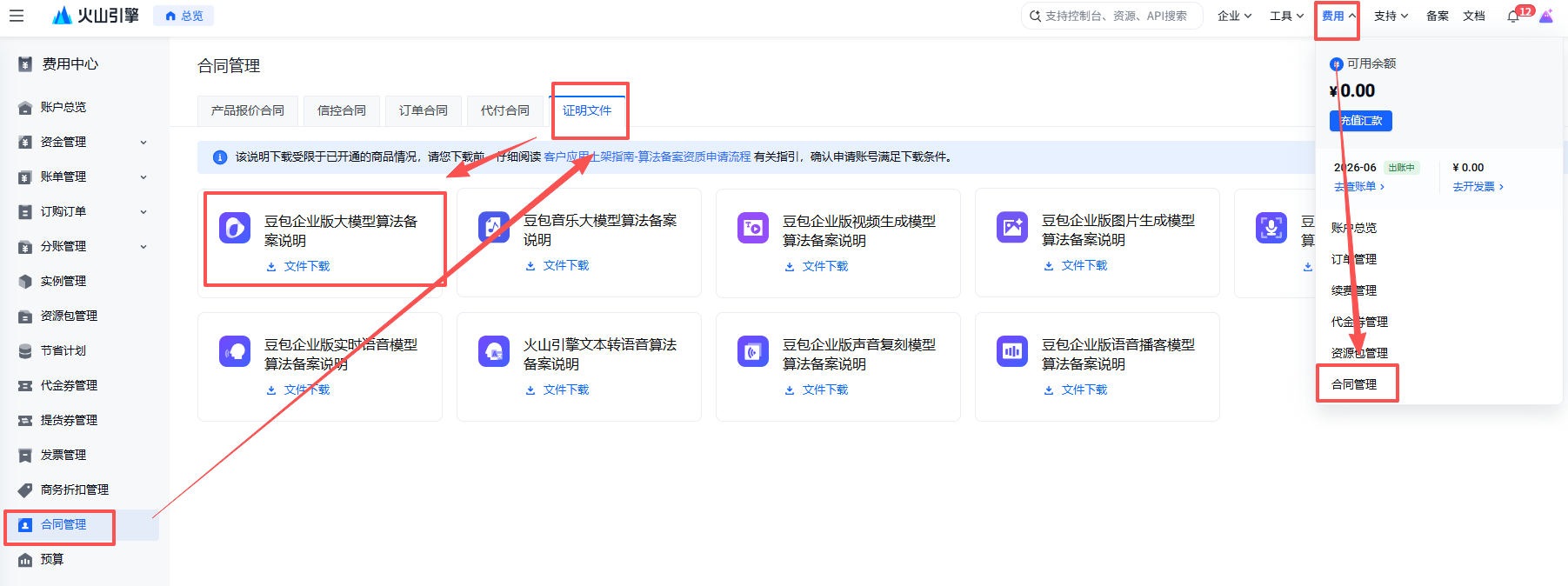Expand the 账单管理 sidebar chevron
Viewport: 1568px width, 586px height.
(x=143, y=176)
